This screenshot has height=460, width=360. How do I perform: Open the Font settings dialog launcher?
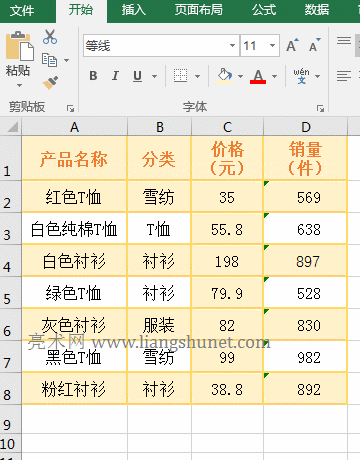320,108
